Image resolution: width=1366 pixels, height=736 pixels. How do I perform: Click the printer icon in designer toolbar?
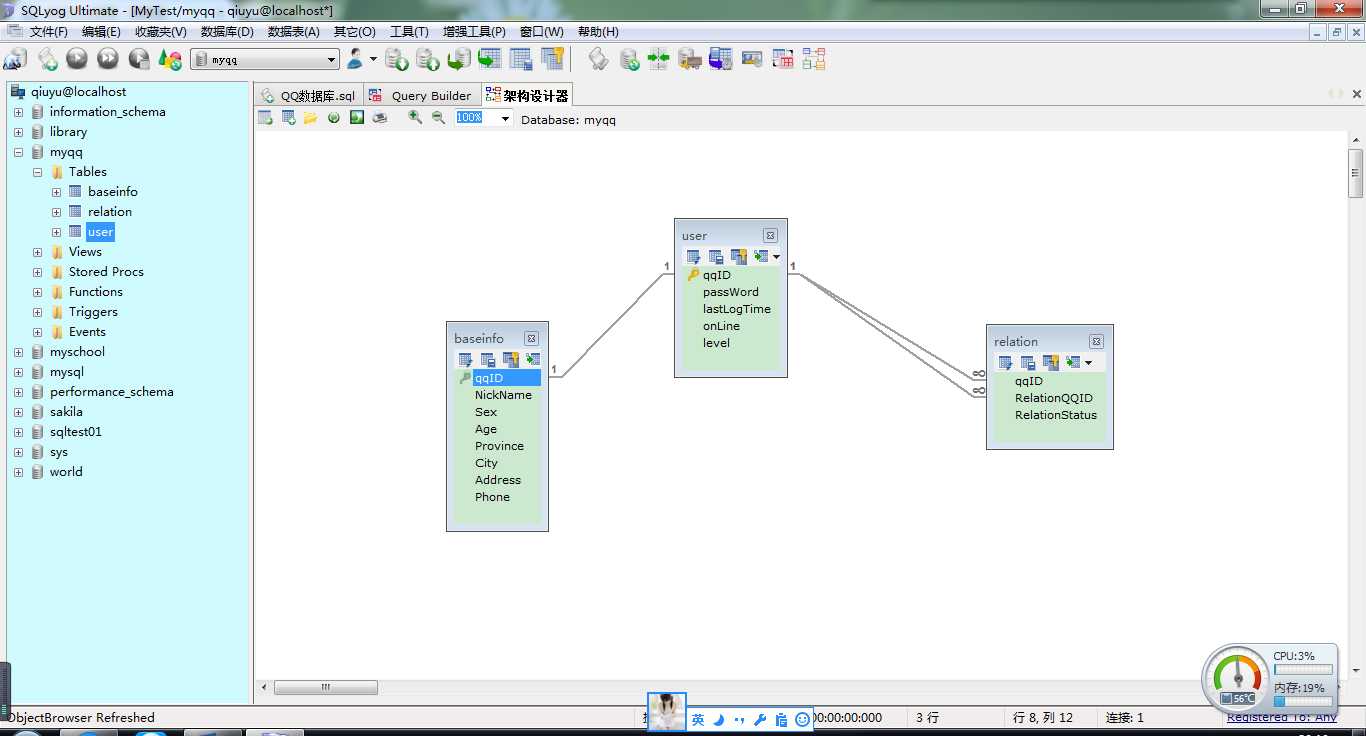(x=380, y=118)
